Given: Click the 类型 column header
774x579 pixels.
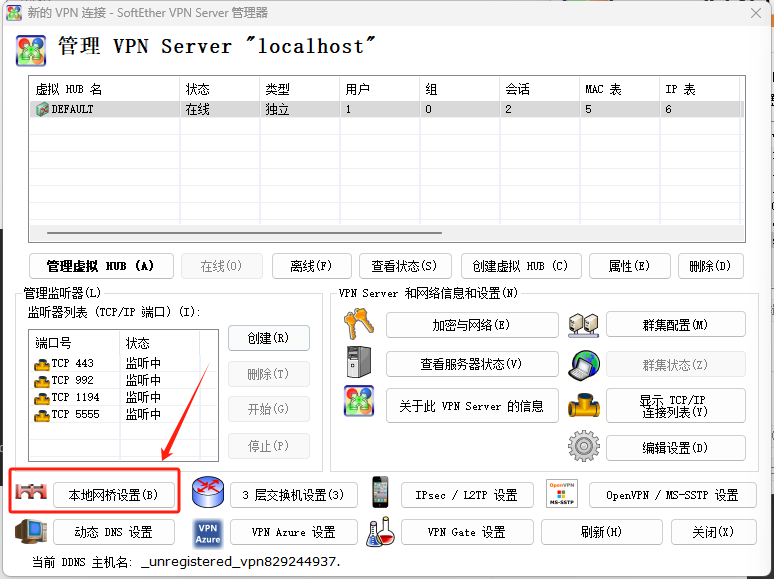Looking at the screenshot, I should (x=300, y=89).
